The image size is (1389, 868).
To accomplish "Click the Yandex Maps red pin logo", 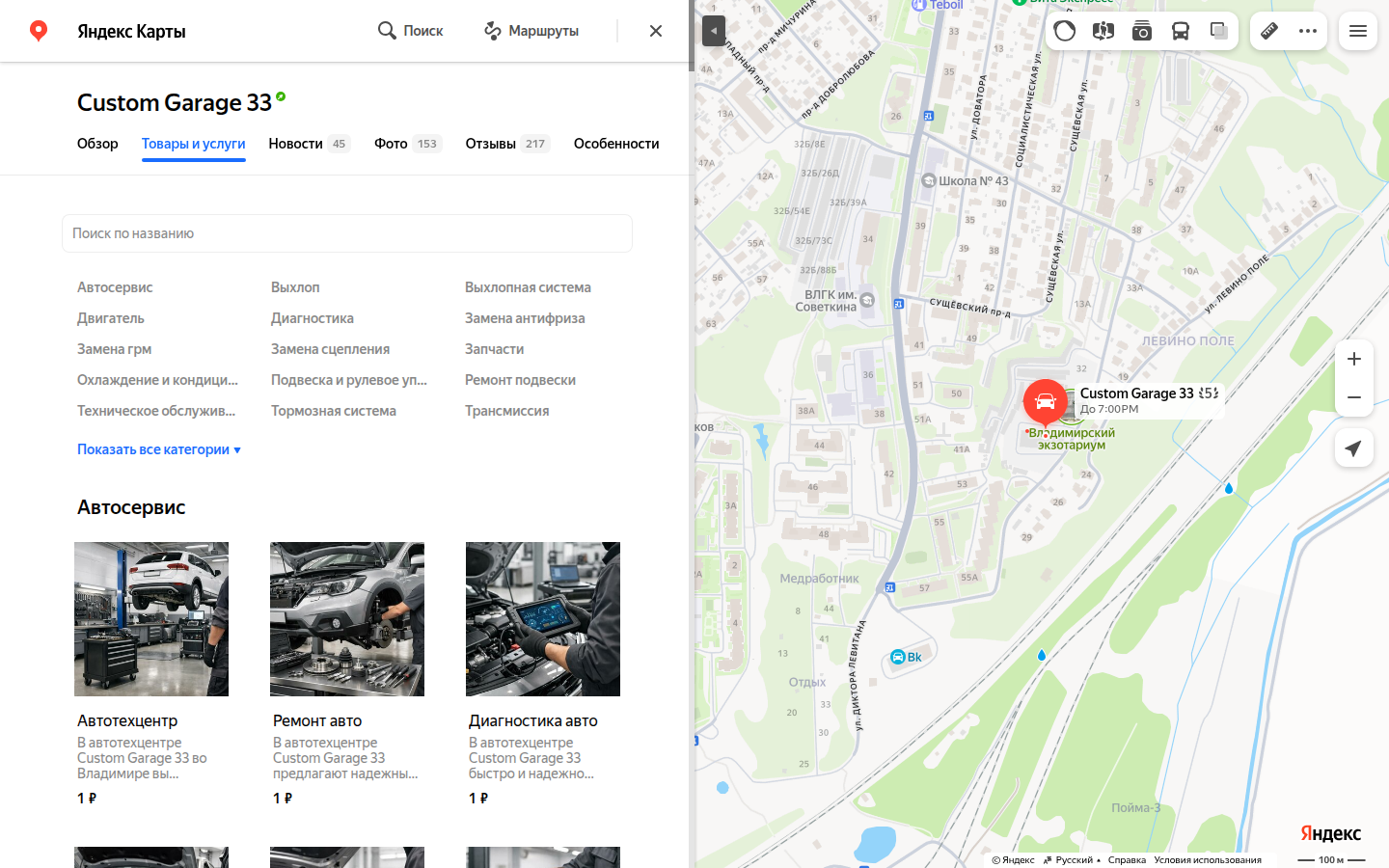I will tap(39, 31).
